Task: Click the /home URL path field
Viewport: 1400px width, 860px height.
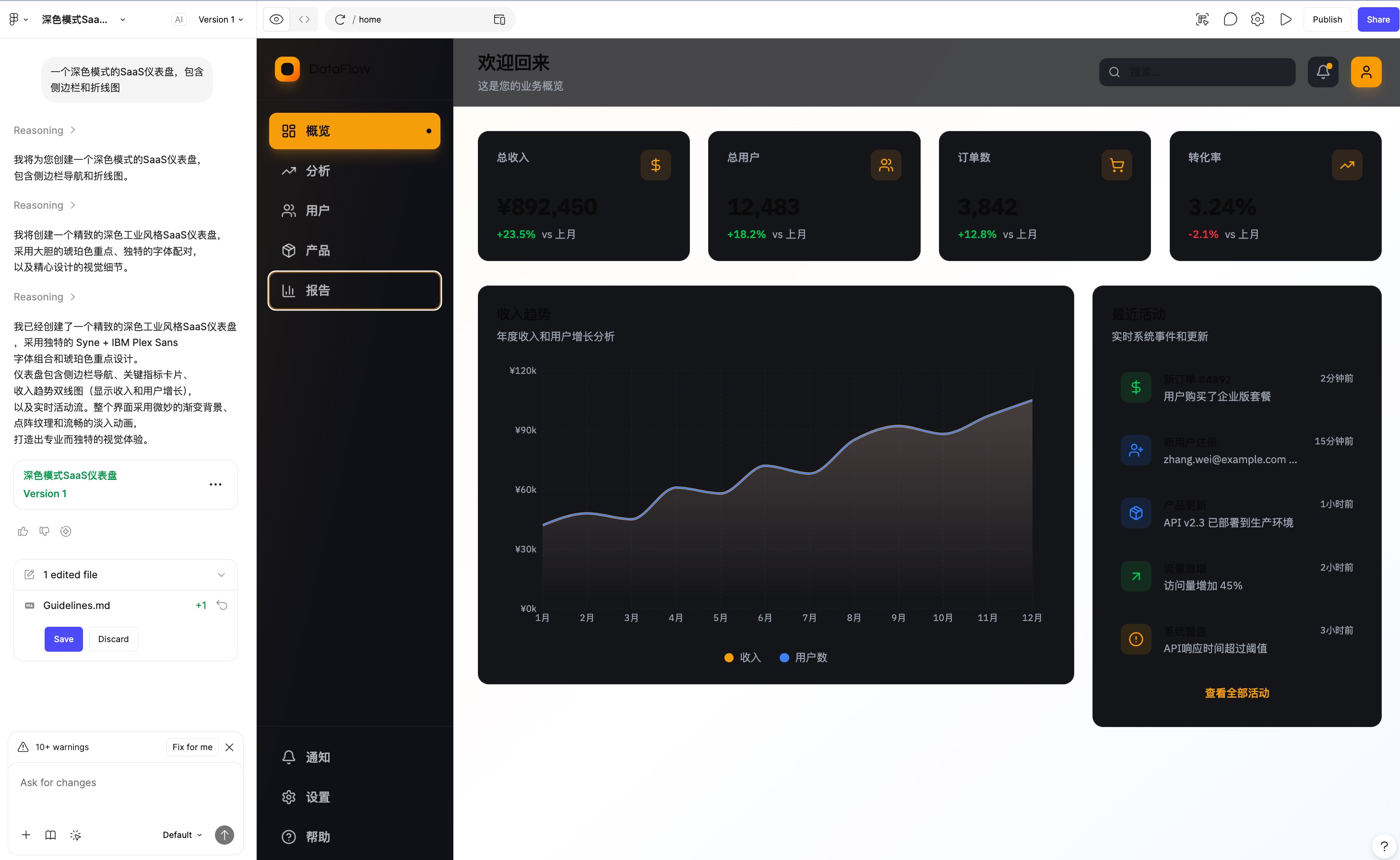Action: 419,20
